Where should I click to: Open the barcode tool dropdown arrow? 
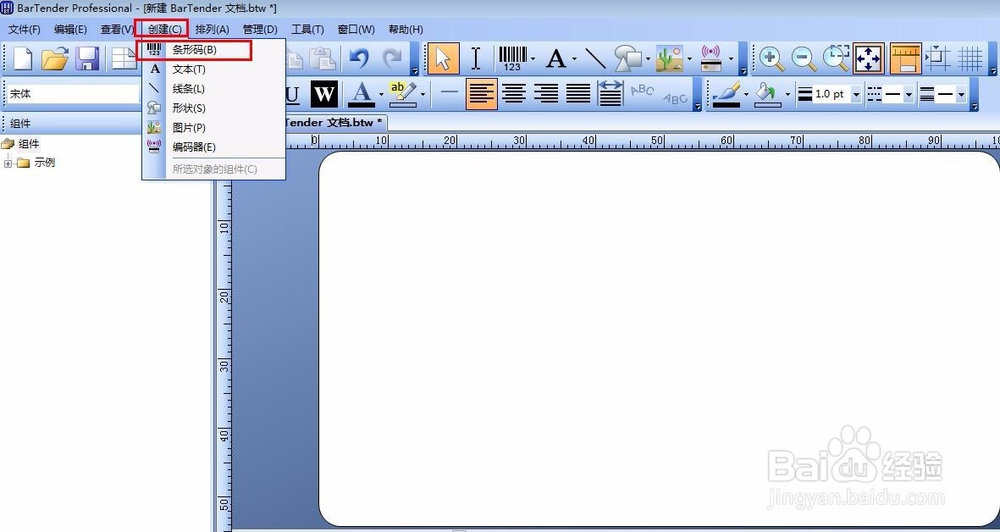533,59
